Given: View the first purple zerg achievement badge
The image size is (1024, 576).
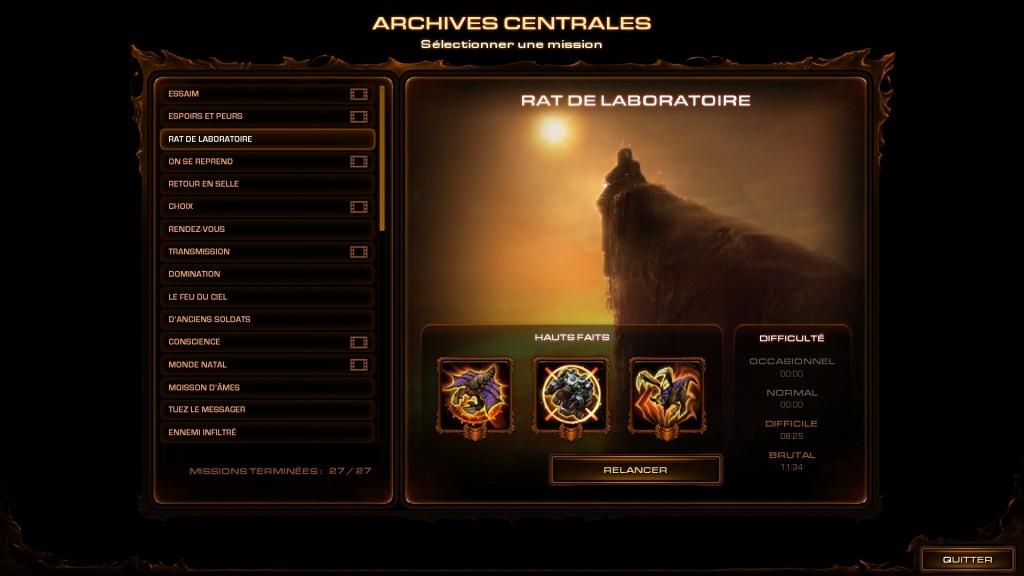Looking at the screenshot, I should tap(475, 397).
